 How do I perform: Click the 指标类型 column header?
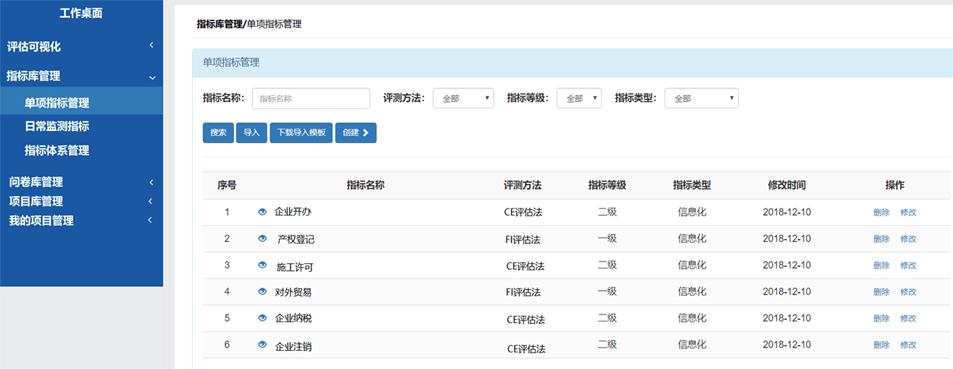[692, 185]
